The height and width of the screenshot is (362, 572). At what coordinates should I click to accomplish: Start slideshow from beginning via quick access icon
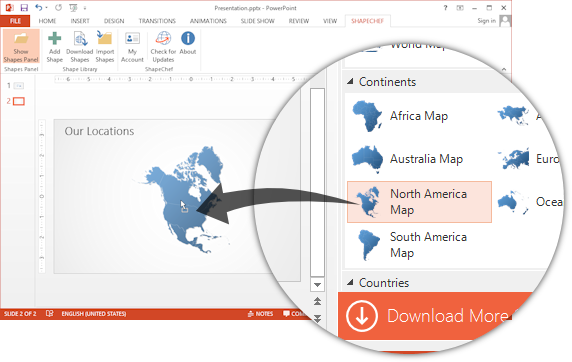point(73,8)
